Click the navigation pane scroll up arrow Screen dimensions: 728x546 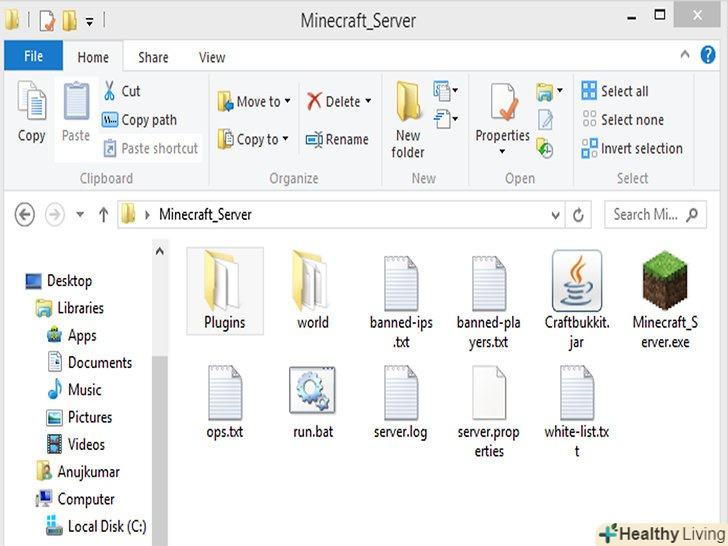(160, 252)
